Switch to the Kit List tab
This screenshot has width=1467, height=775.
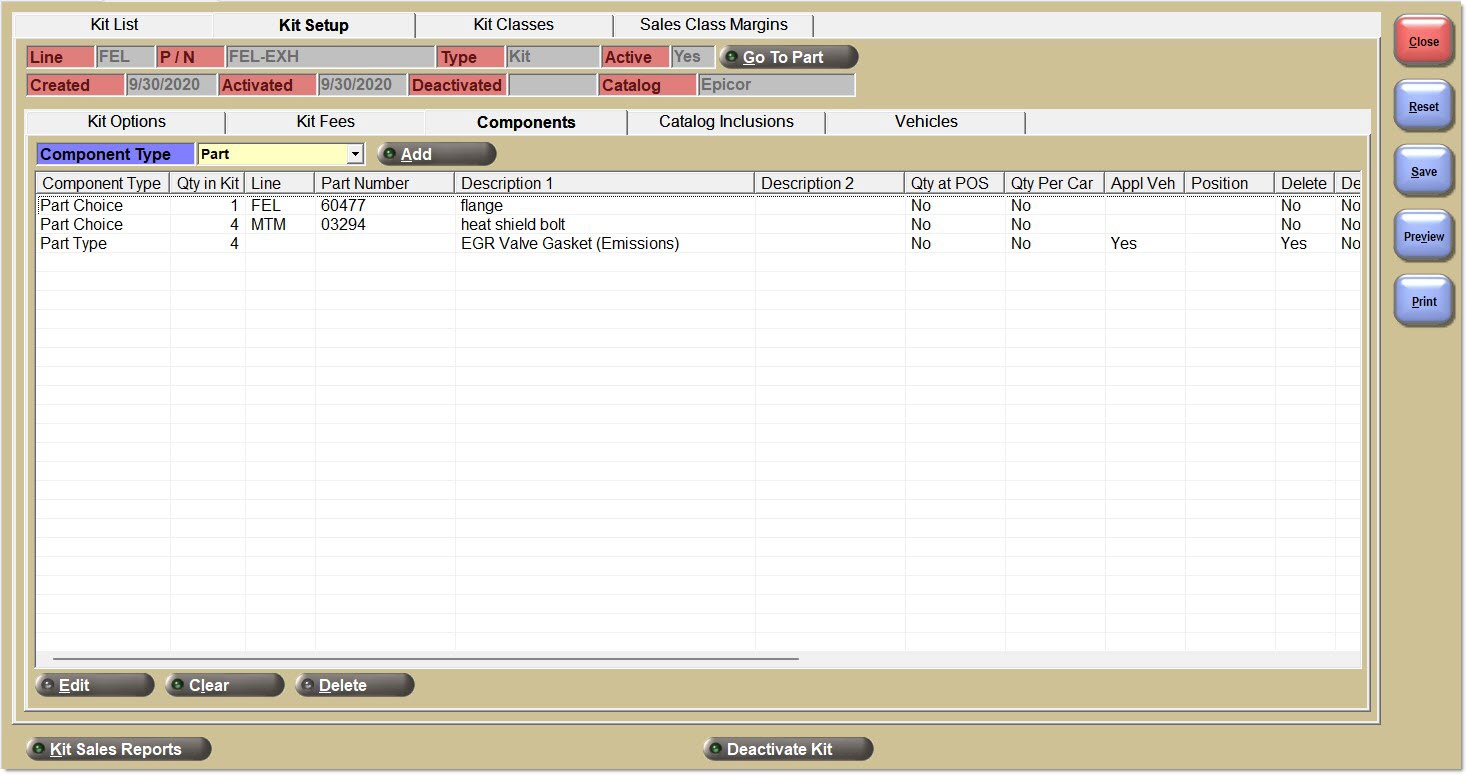point(114,24)
